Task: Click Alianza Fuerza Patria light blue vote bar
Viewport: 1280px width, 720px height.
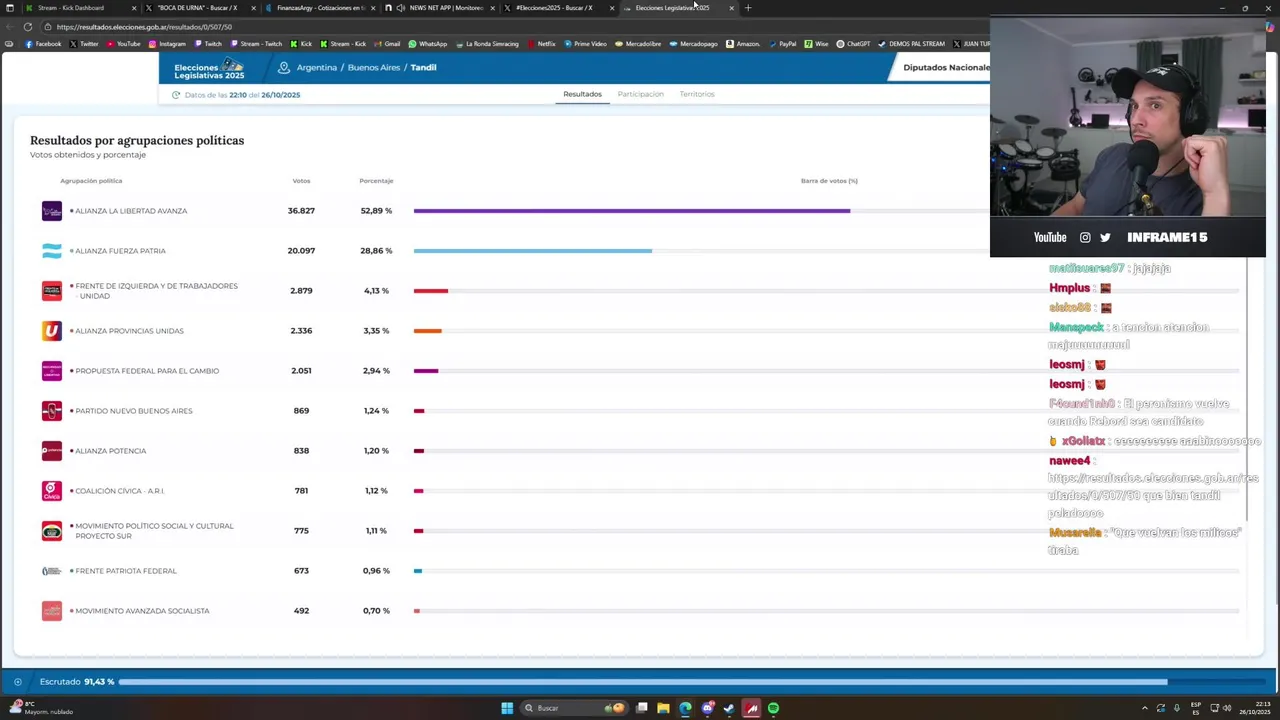Action: [x=533, y=251]
